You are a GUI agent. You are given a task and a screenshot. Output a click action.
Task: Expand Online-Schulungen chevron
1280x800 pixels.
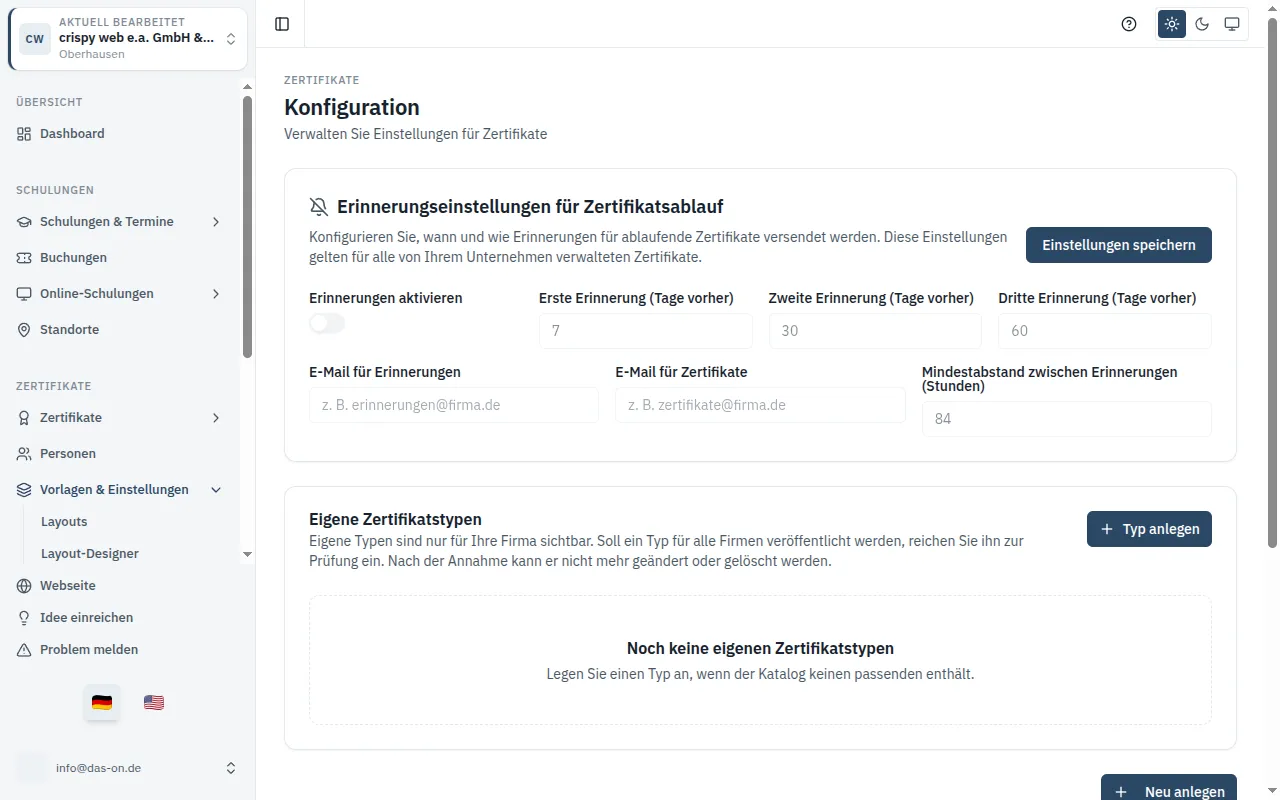216,293
